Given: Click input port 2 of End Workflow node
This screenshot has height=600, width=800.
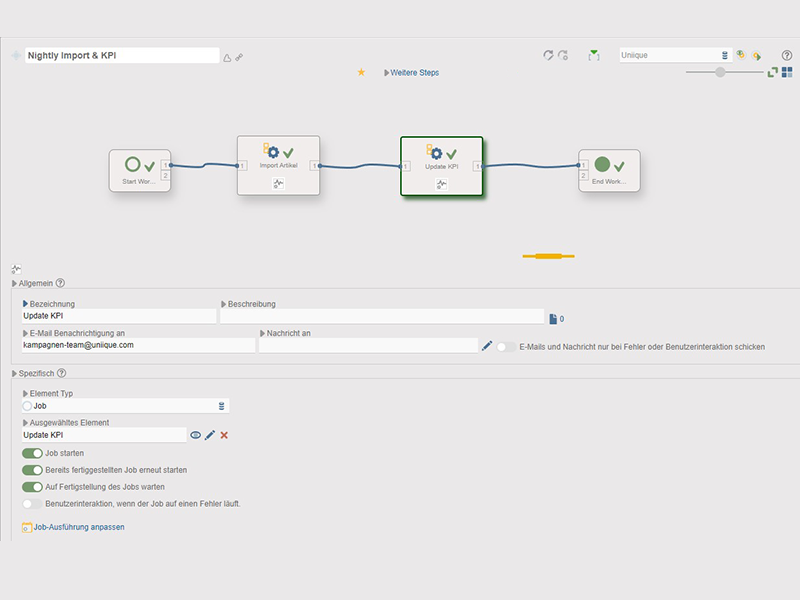Looking at the screenshot, I should pos(584,176).
